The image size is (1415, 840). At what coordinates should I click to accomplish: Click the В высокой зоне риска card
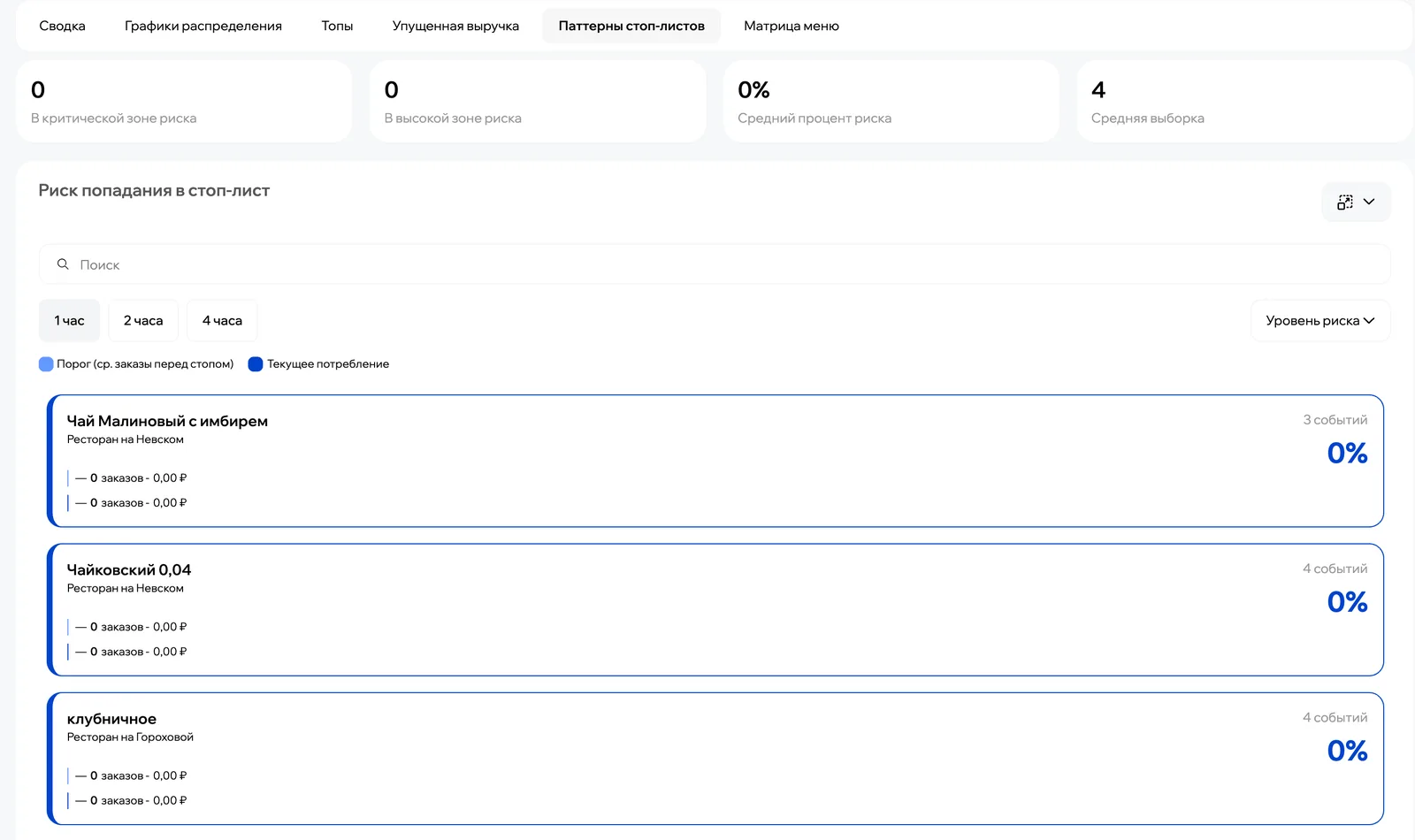(538, 101)
